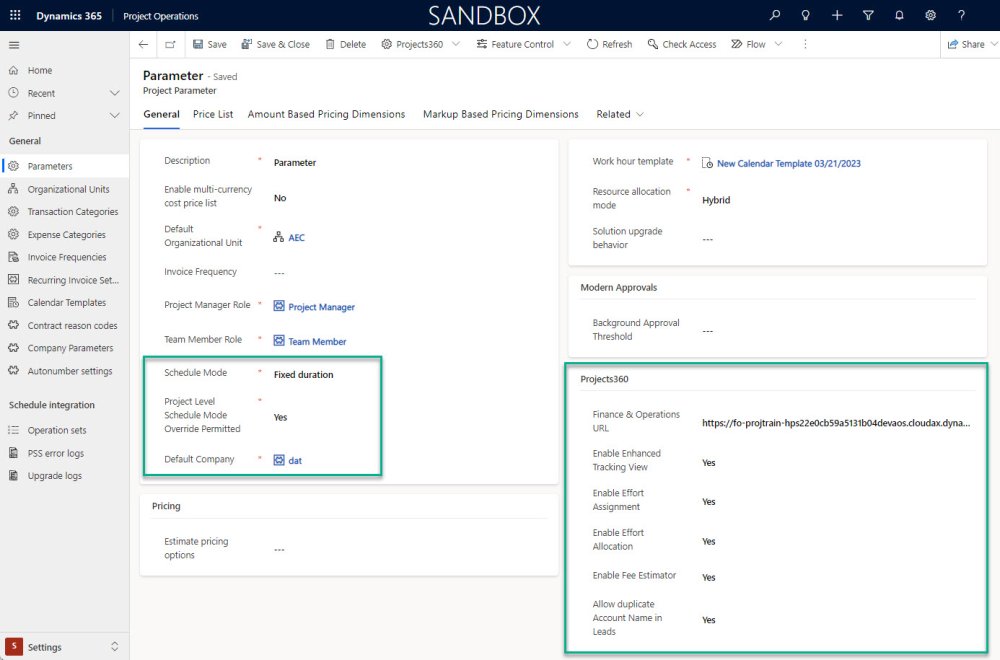This screenshot has height=660, width=1000.
Task: Click the Flow command button
Action: [748, 44]
